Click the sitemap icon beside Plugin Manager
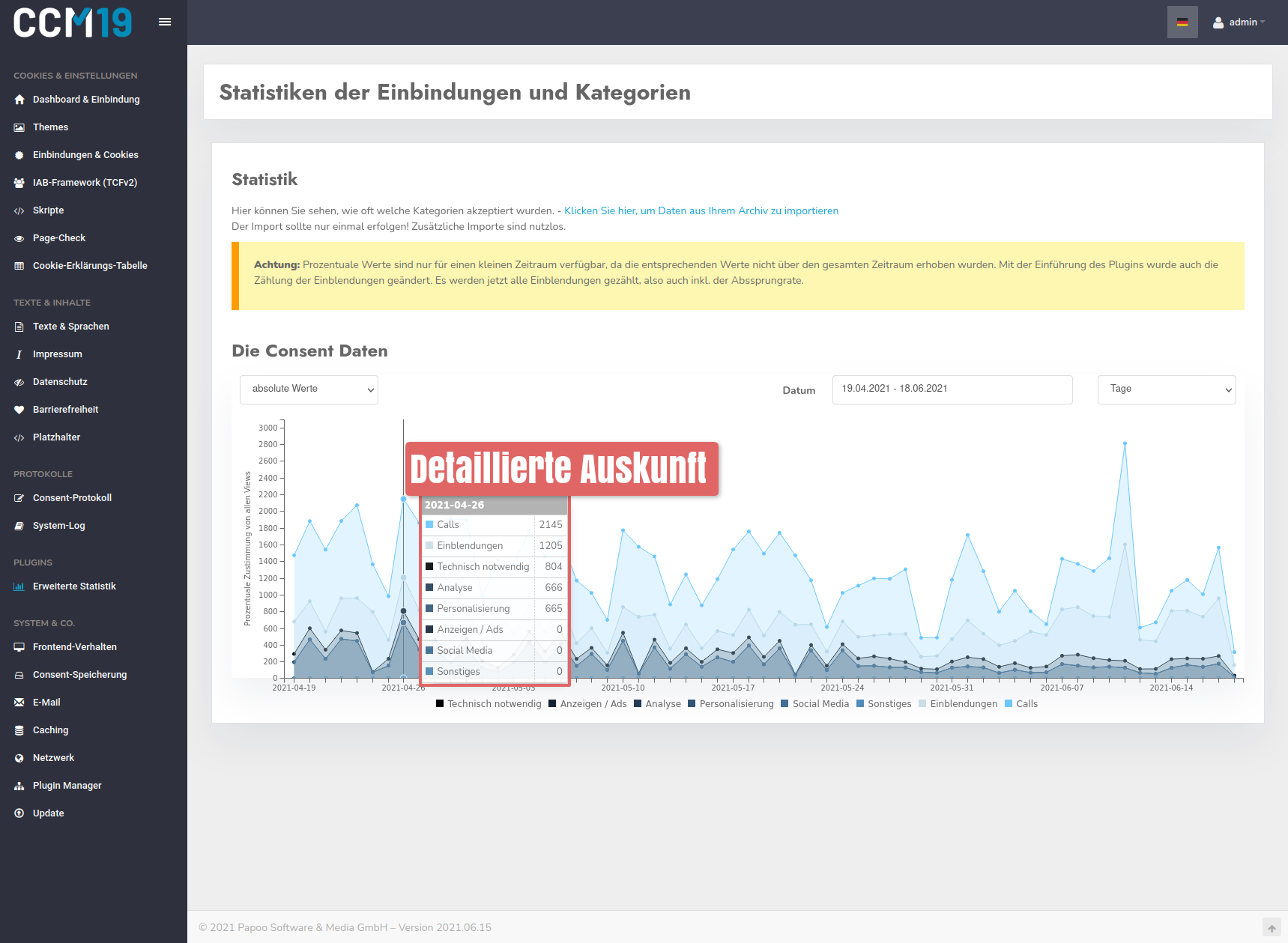The width and height of the screenshot is (1288, 943). [x=19, y=786]
